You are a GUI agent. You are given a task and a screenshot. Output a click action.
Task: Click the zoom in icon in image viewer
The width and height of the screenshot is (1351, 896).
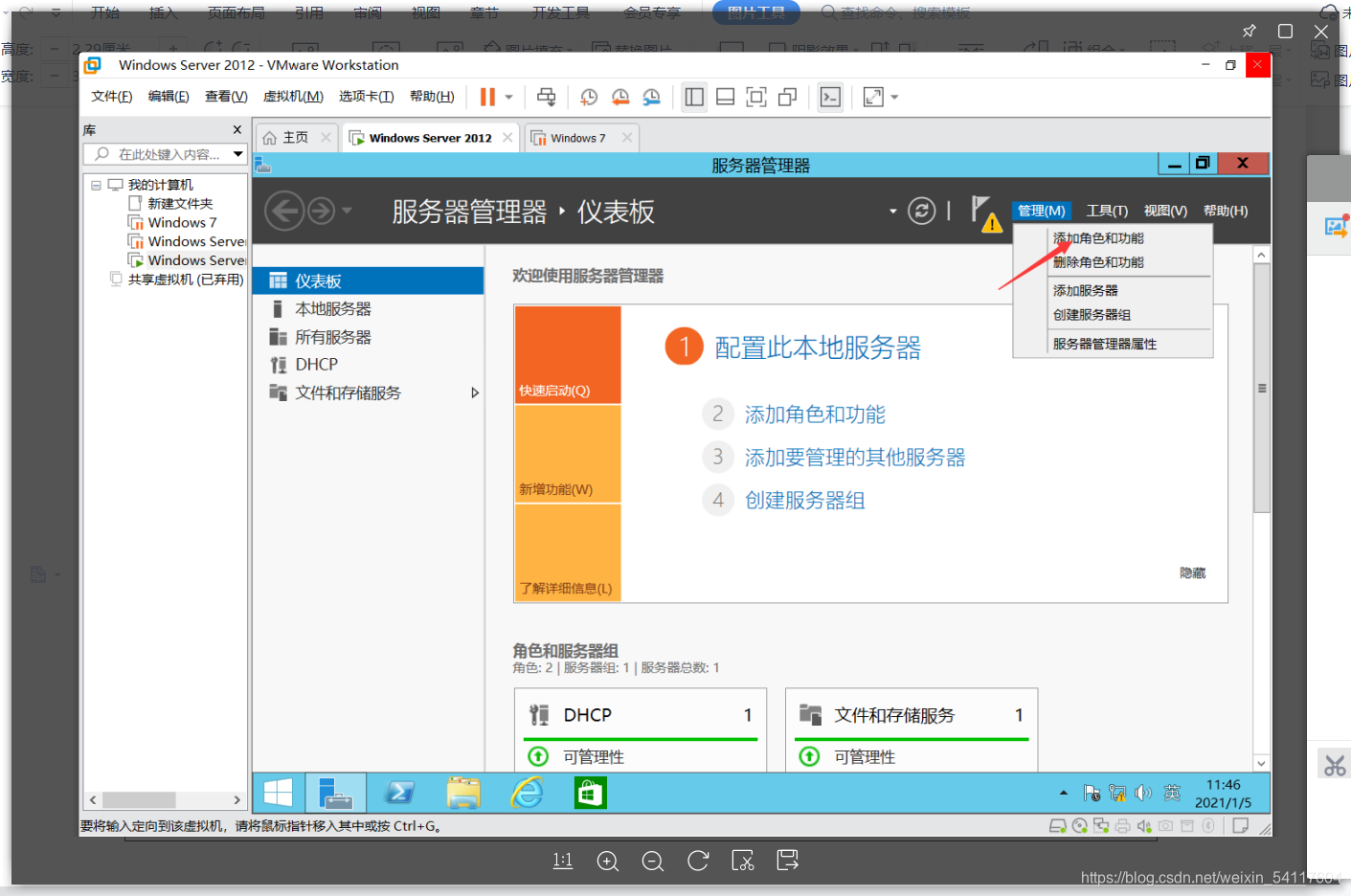pos(607,861)
